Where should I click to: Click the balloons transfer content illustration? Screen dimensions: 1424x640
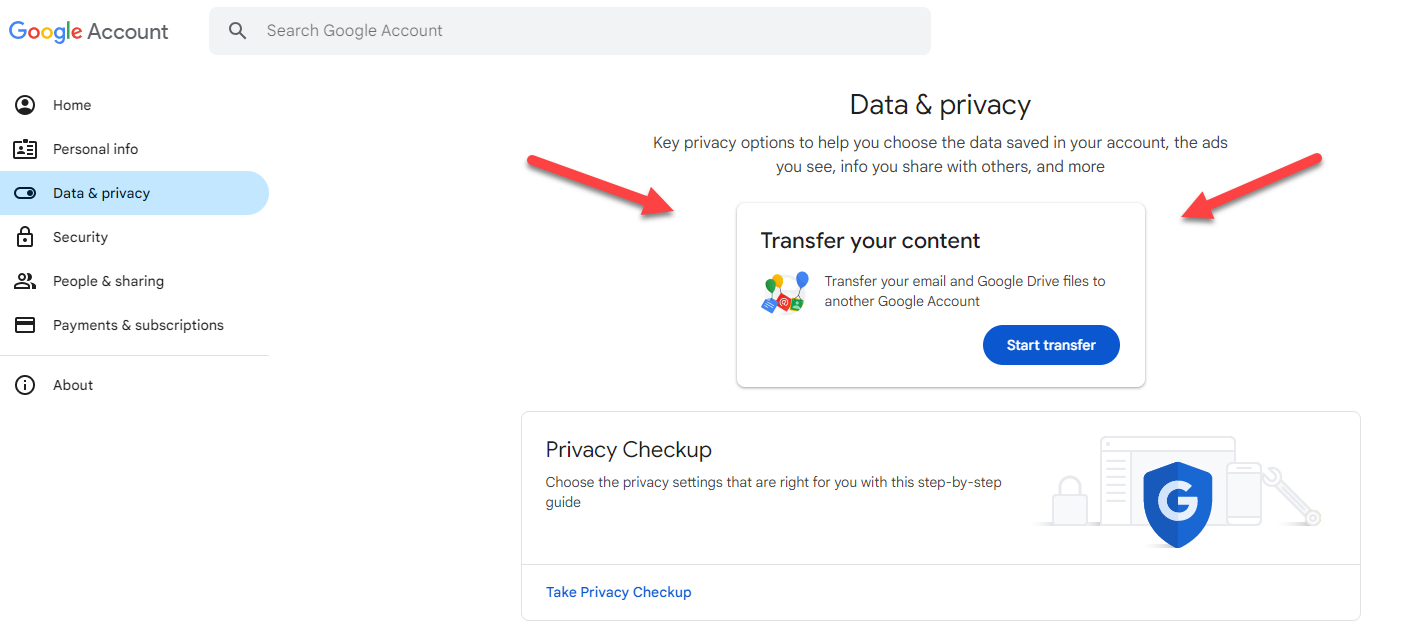pyautogui.click(x=785, y=292)
